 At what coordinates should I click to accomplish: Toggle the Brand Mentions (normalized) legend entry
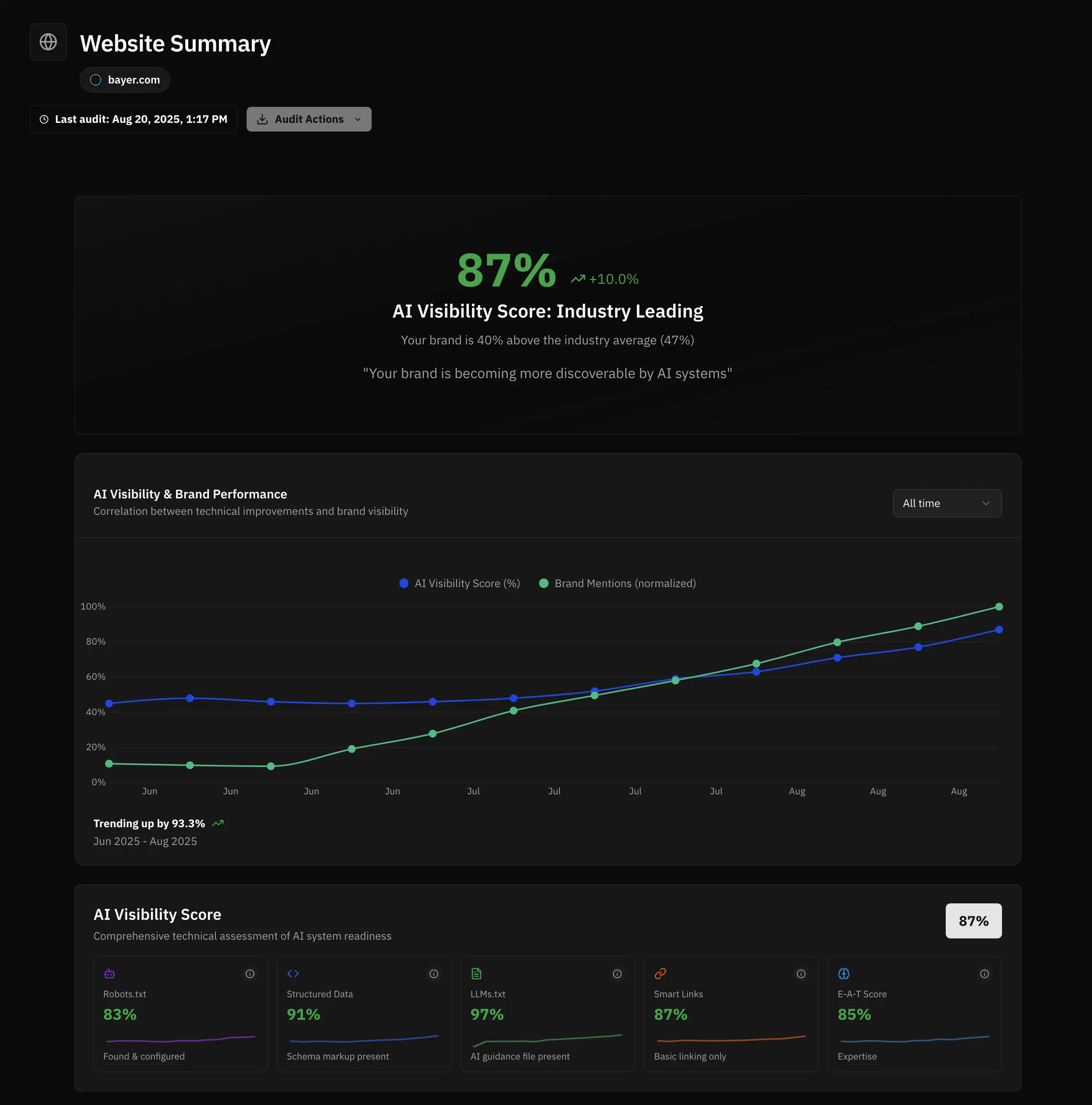point(617,583)
